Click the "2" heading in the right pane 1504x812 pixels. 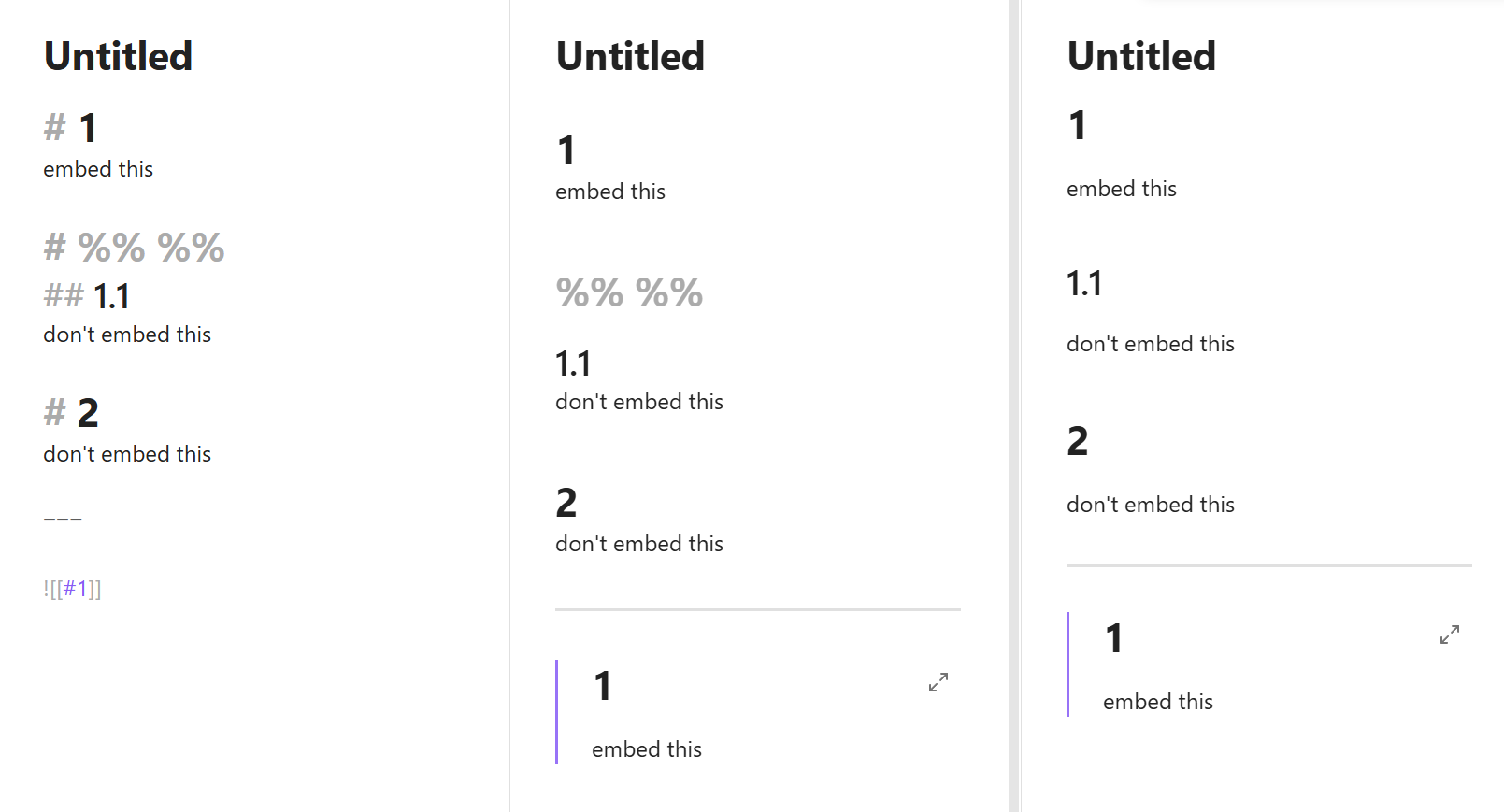coord(1078,441)
